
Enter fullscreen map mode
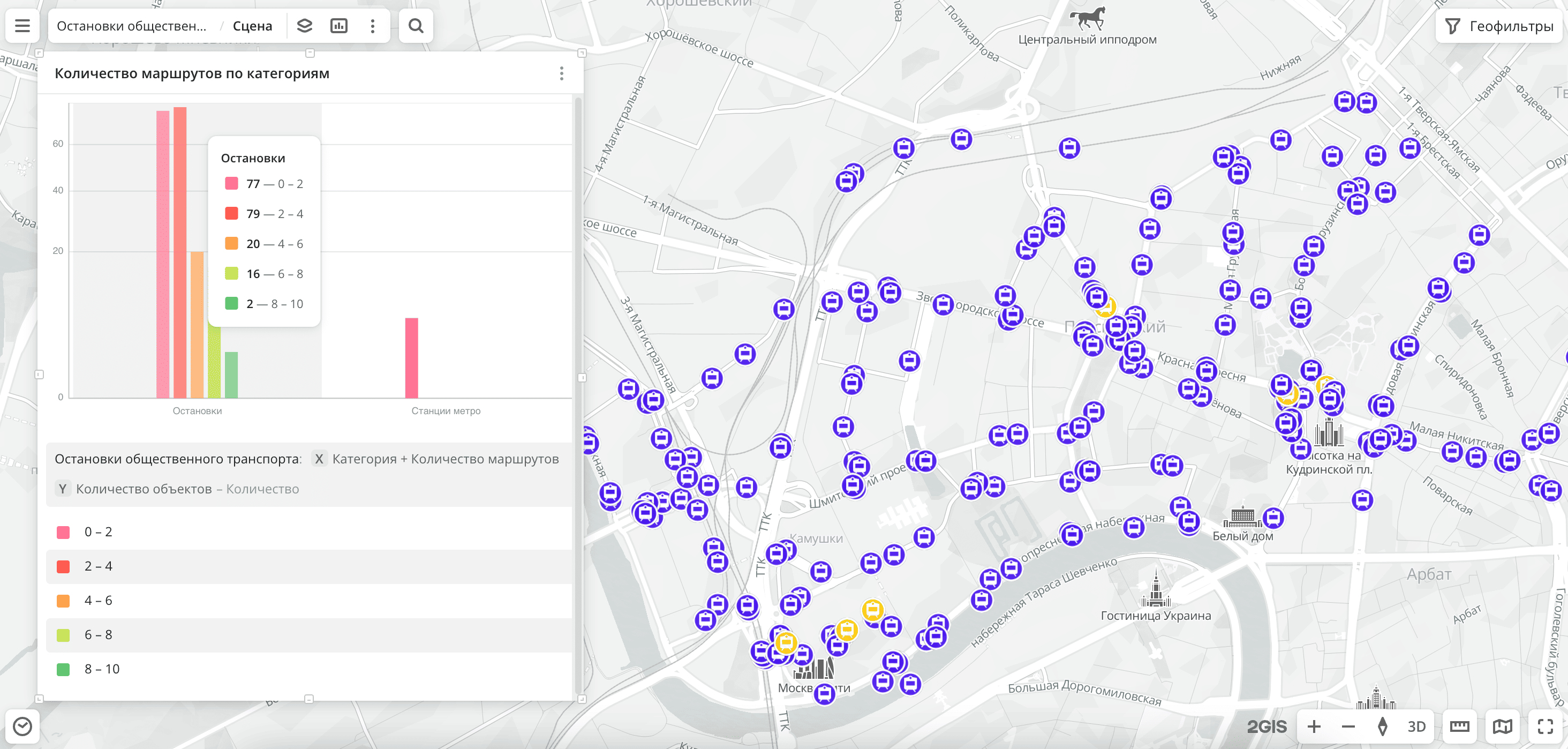(x=1545, y=726)
